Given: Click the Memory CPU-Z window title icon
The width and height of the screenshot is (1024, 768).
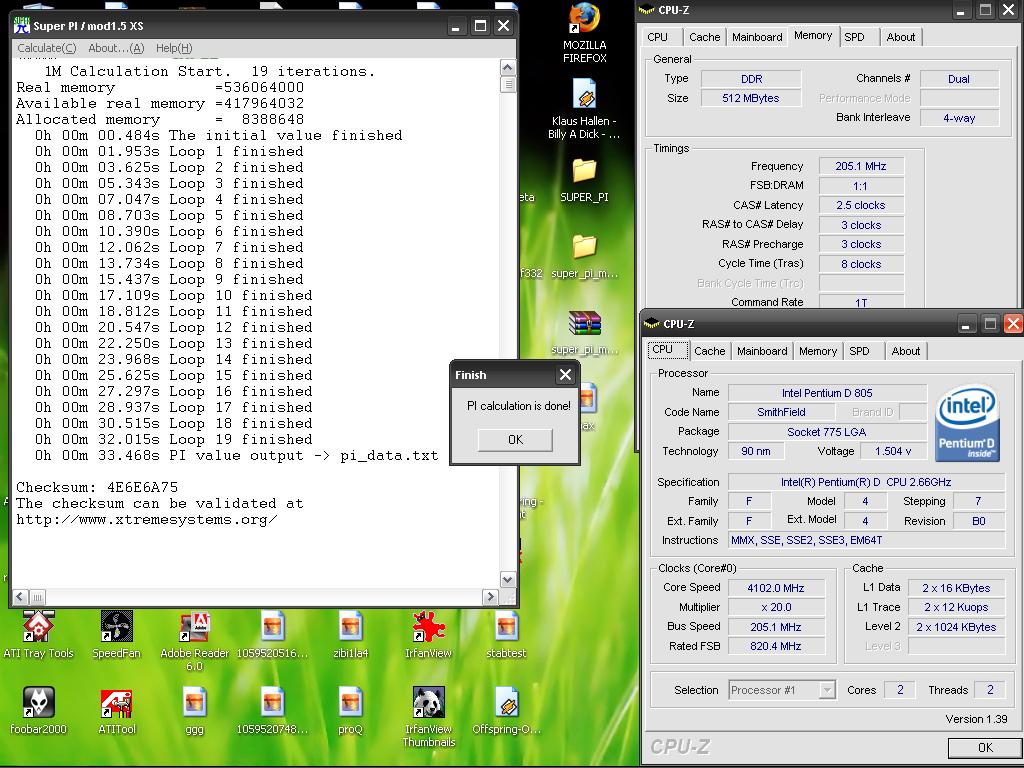Looking at the screenshot, I should [647, 10].
